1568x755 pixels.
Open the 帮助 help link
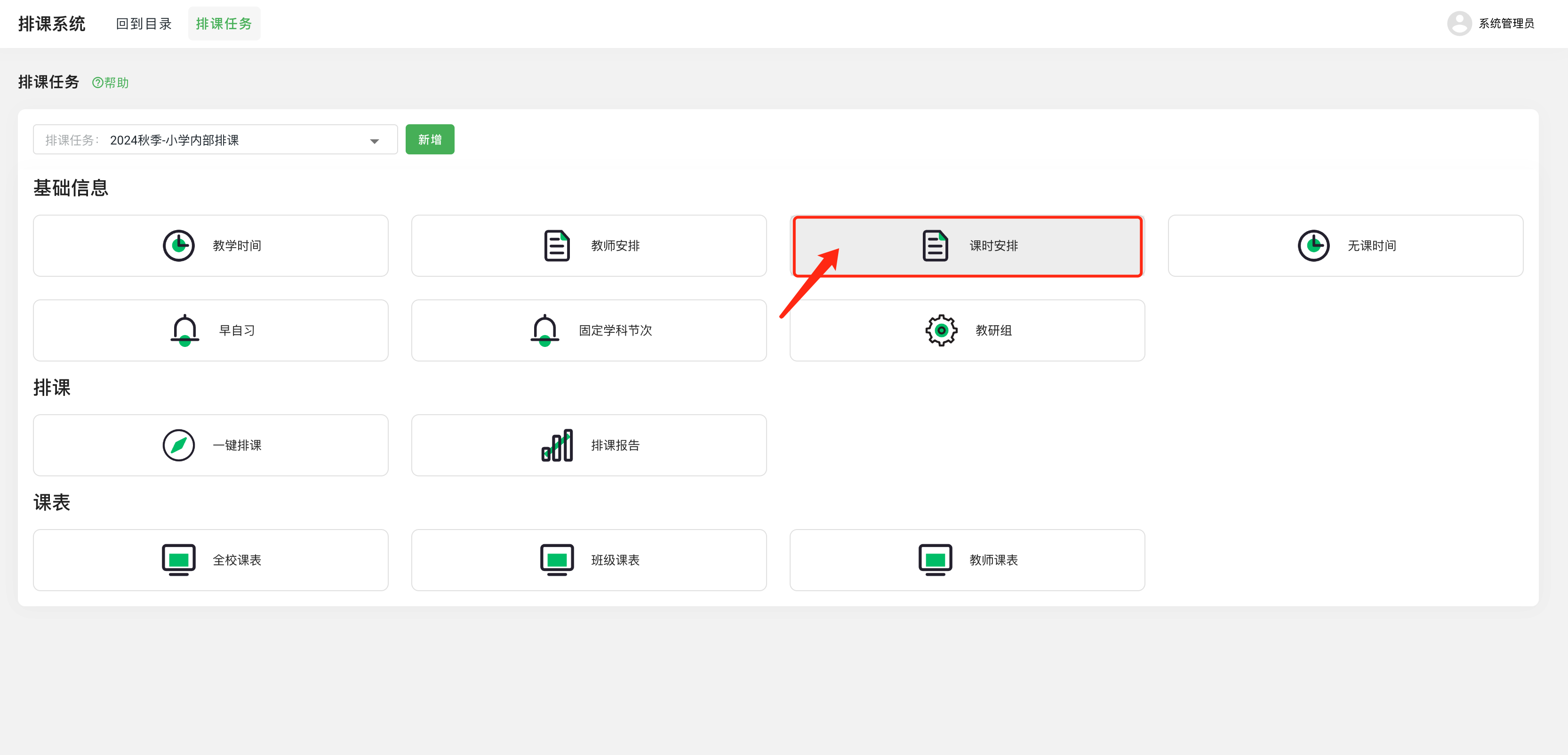click(x=111, y=83)
